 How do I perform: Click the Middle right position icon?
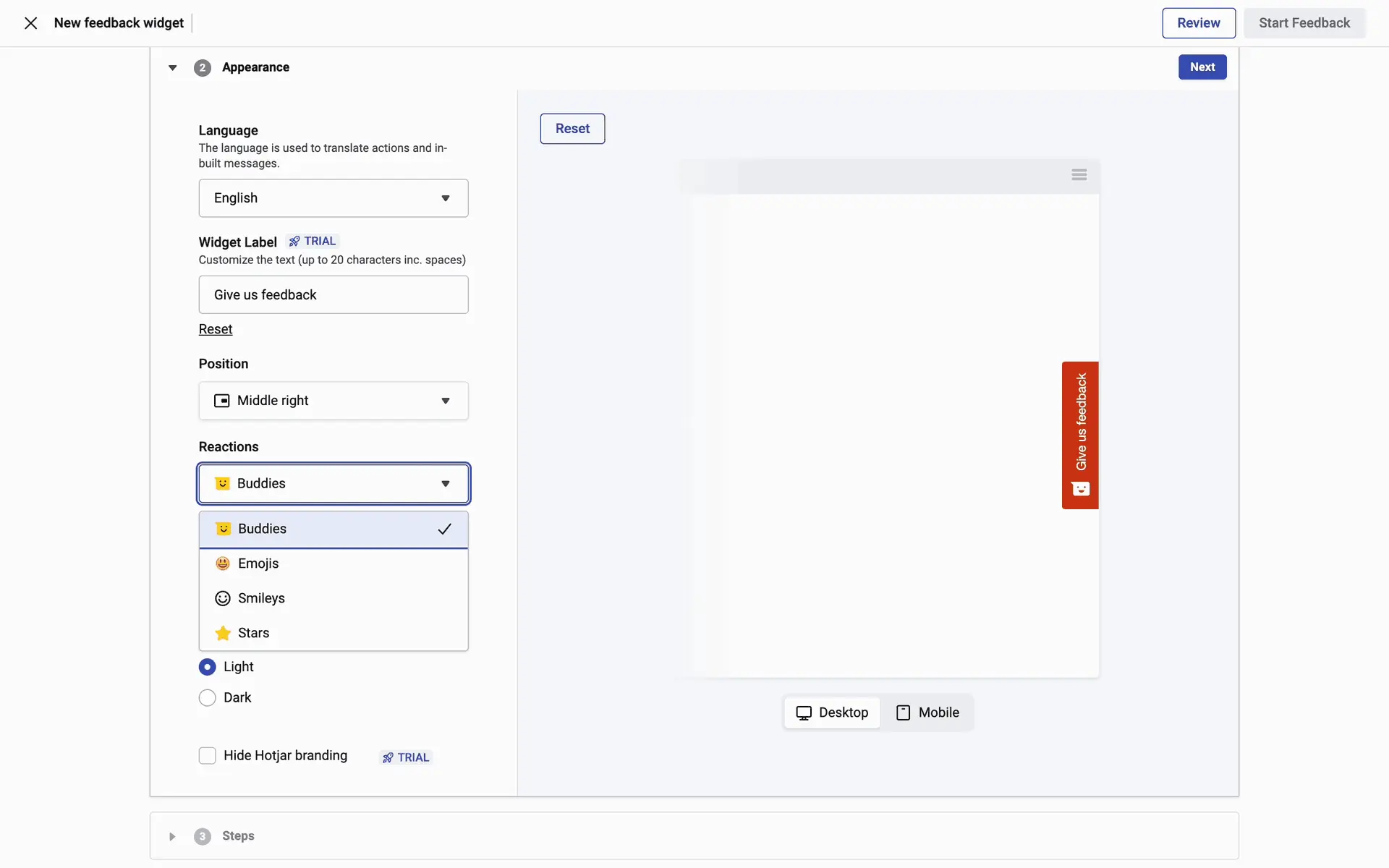pyautogui.click(x=221, y=401)
